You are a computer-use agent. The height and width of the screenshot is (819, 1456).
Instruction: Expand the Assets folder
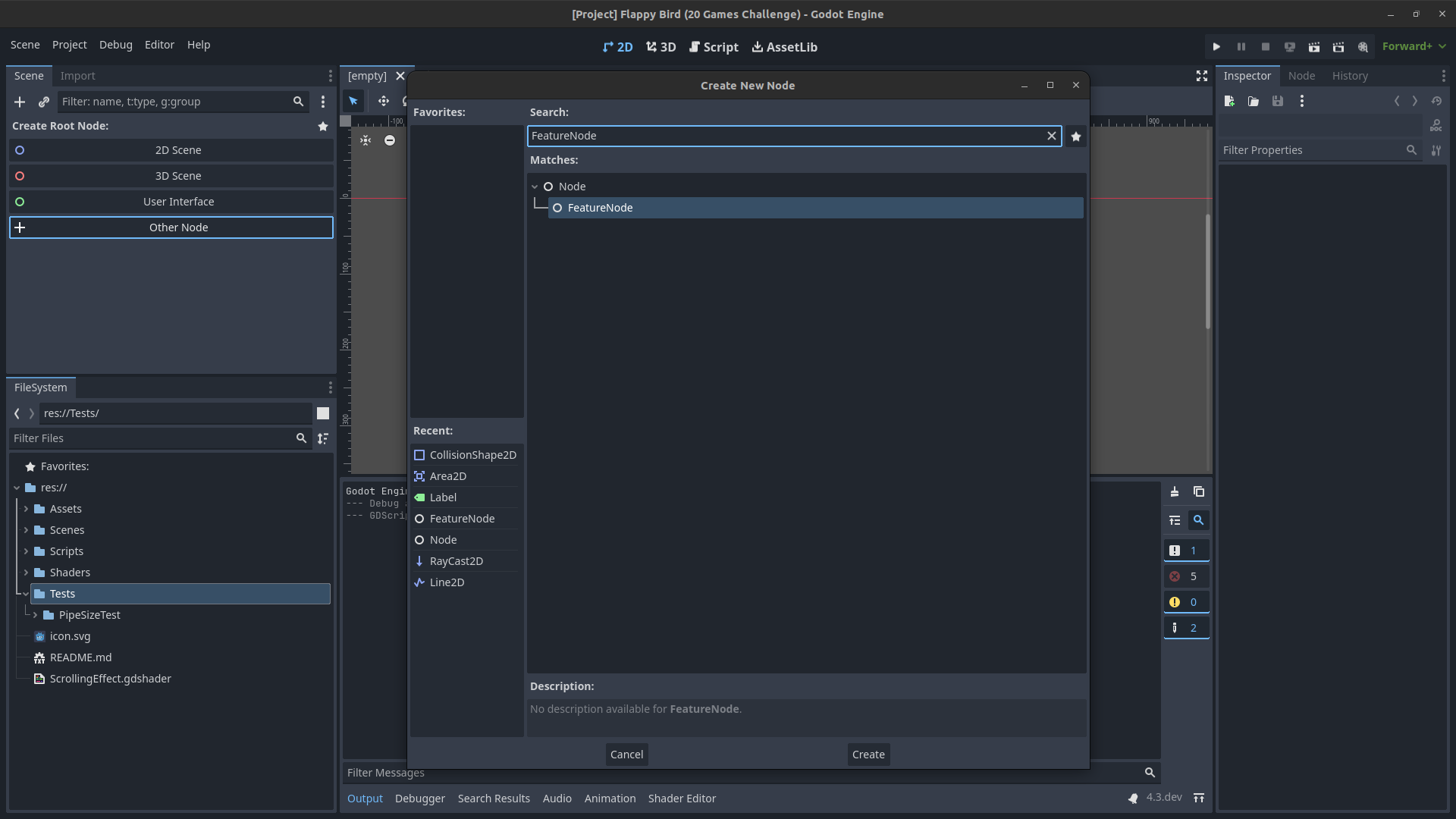[26, 509]
